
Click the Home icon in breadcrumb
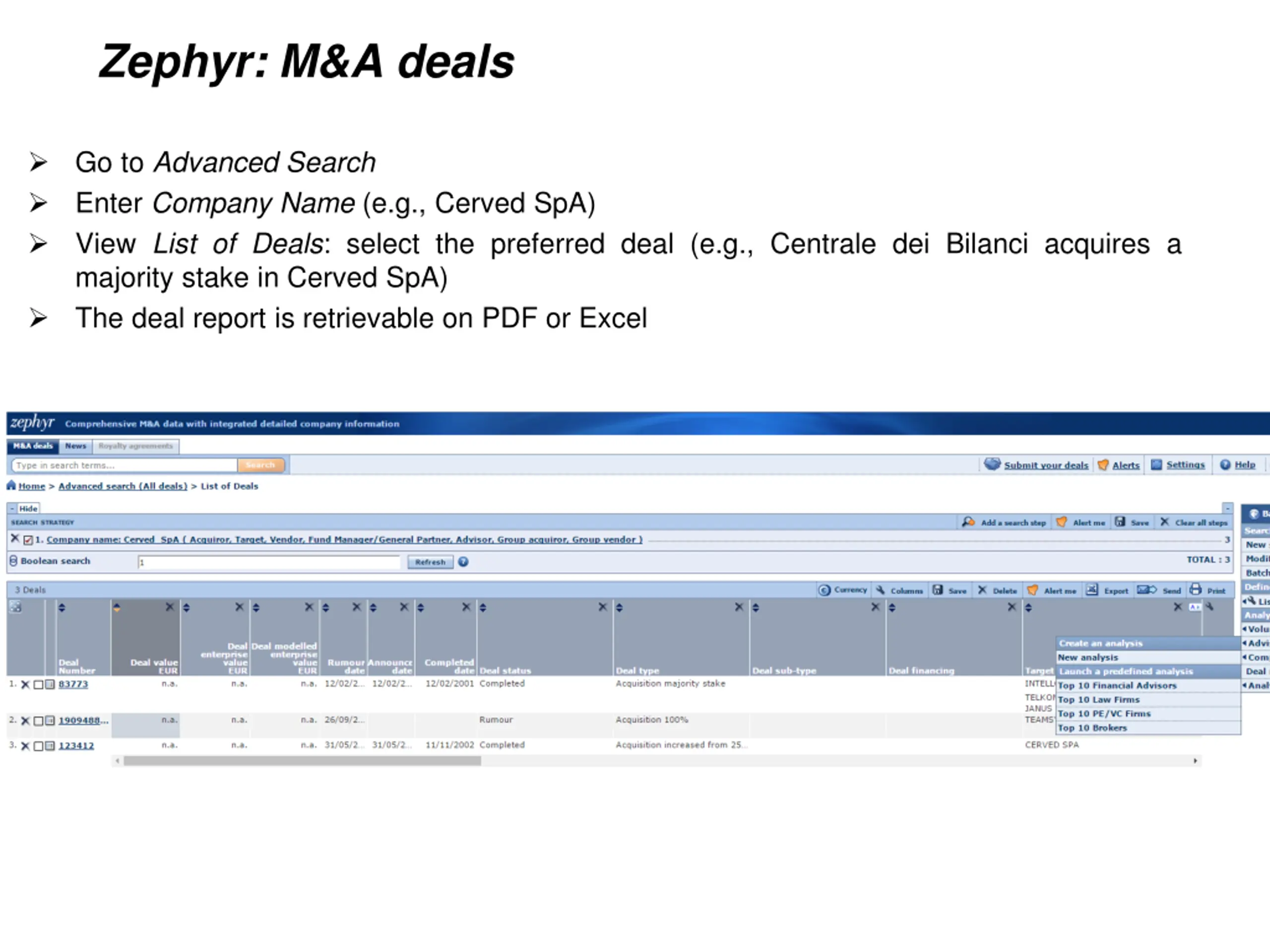tap(11, 485)
